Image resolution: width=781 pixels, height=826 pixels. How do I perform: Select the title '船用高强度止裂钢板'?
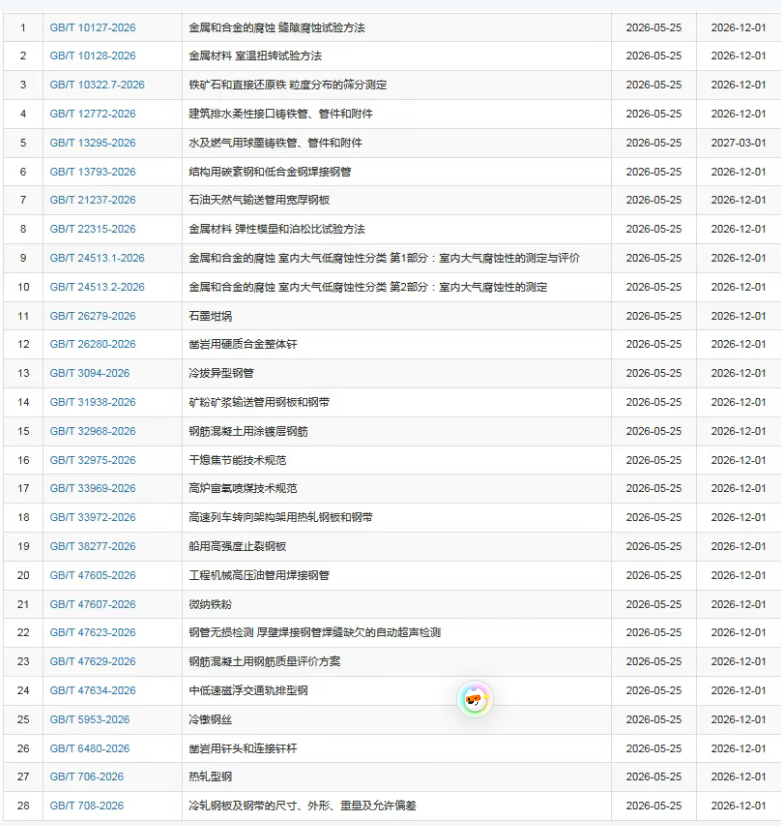coord(238,546)
